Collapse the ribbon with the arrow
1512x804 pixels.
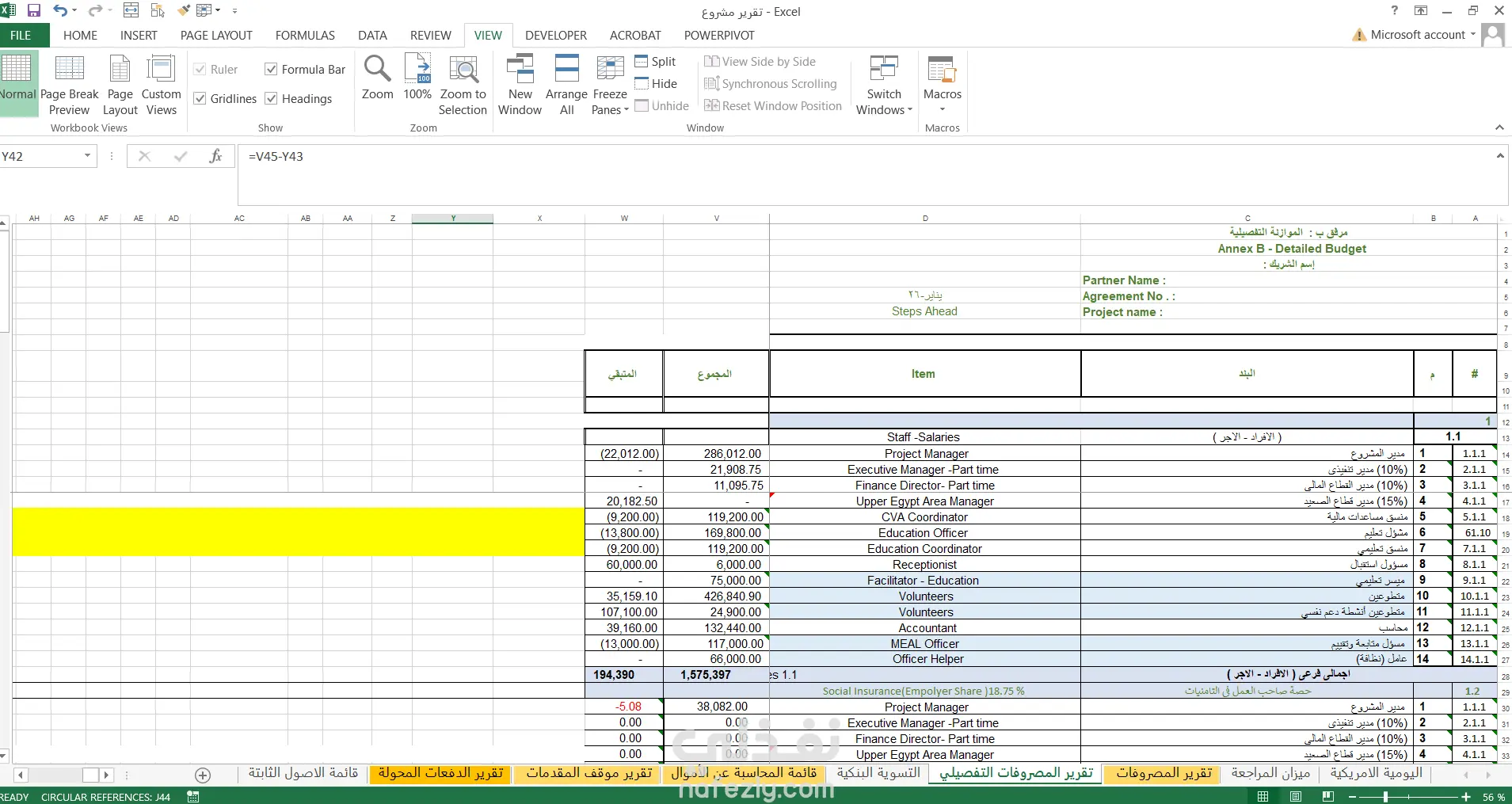point(1499,128)
